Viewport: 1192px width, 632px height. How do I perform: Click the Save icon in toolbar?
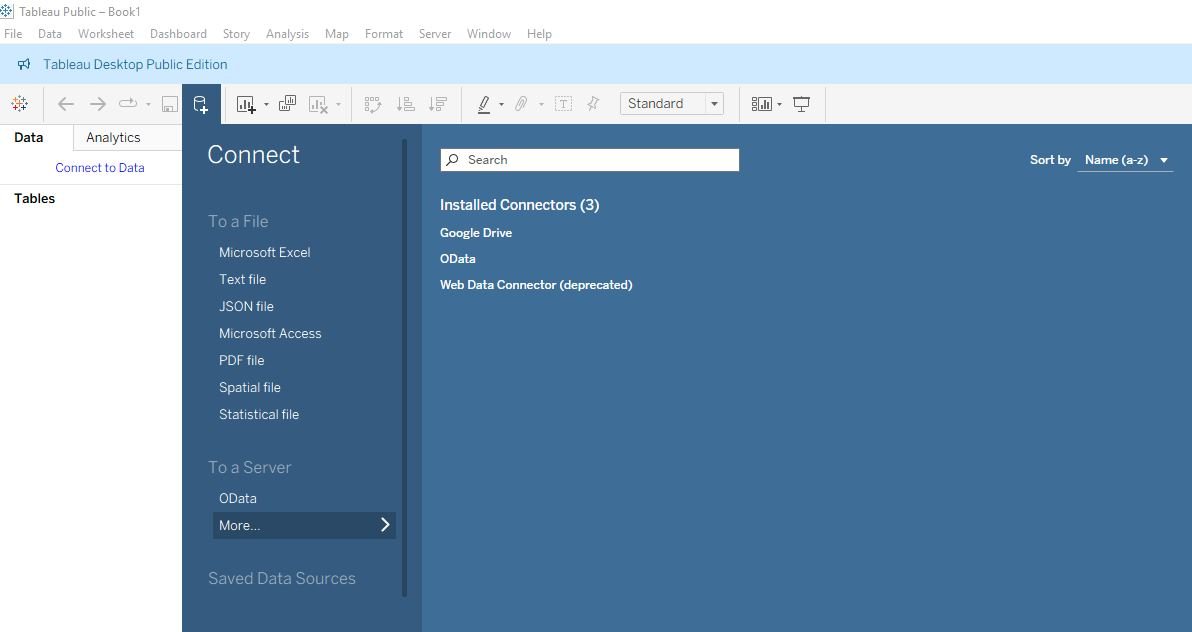pyautogui.click(x=170, y=104)
